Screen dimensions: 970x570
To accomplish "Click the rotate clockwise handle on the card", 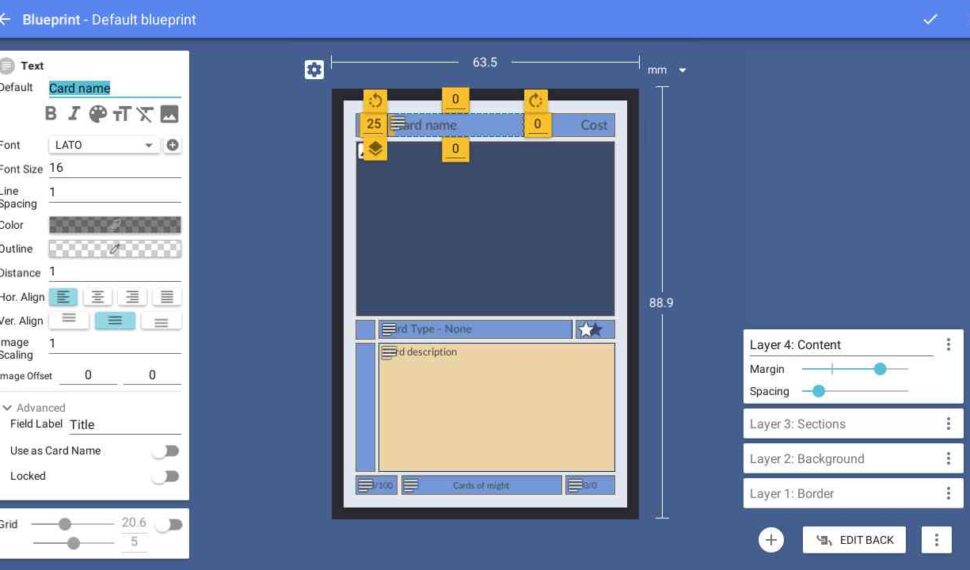I will (x=535, y=100).
